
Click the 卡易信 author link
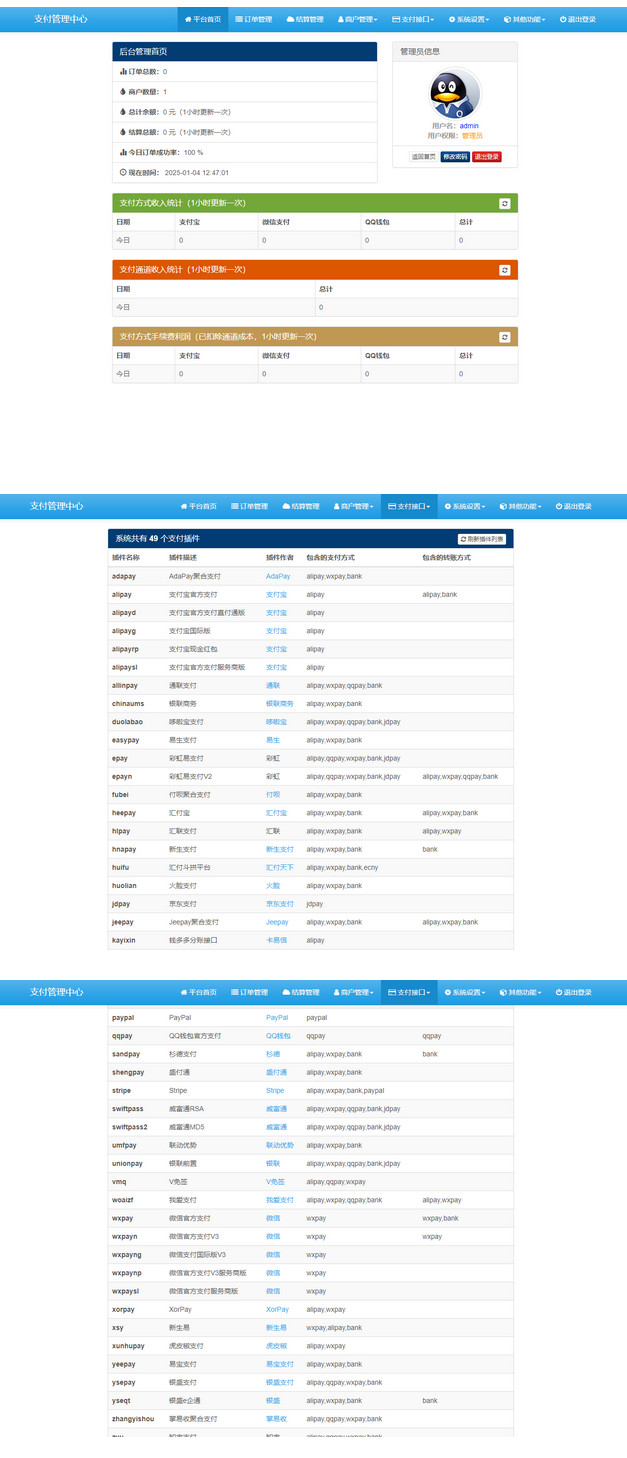click(276, 940)
